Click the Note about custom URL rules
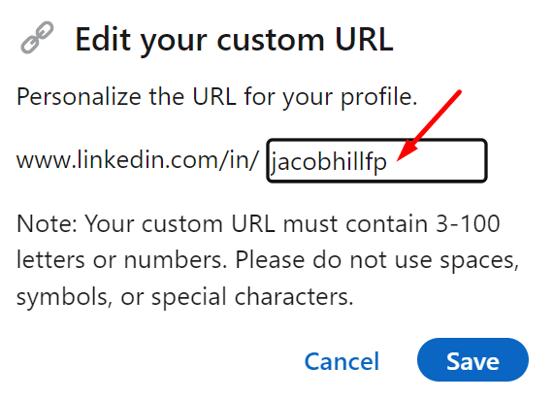553x400 pixels. (267, 260)
